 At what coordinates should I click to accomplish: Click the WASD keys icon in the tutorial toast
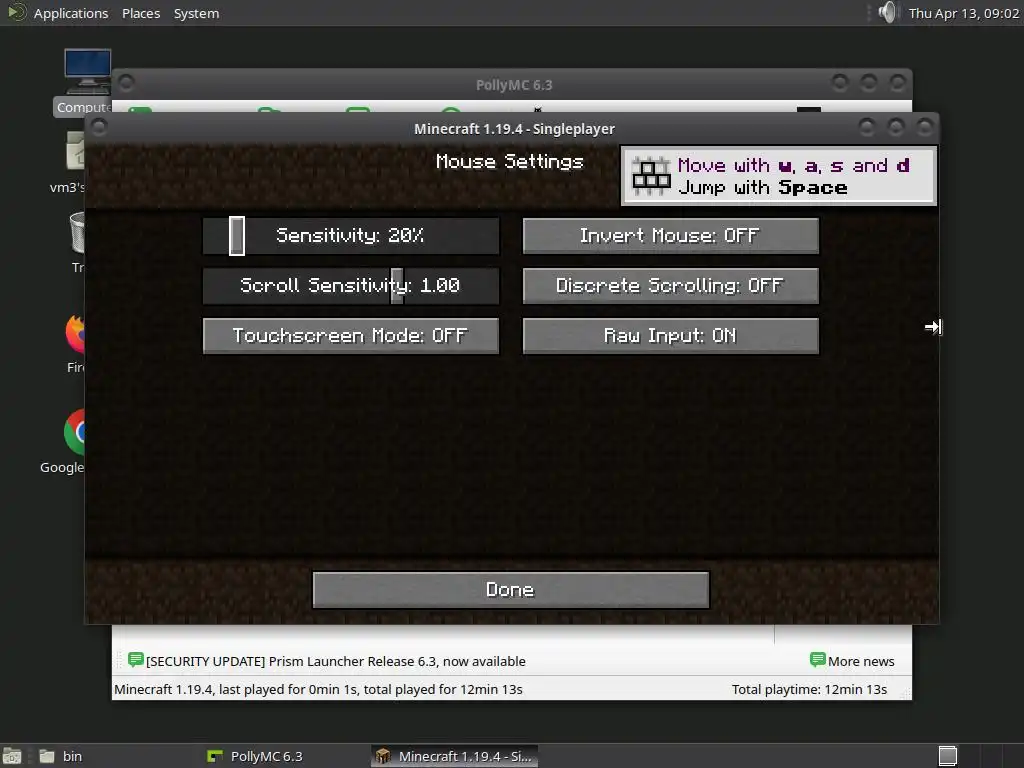[x=651, y=176]
